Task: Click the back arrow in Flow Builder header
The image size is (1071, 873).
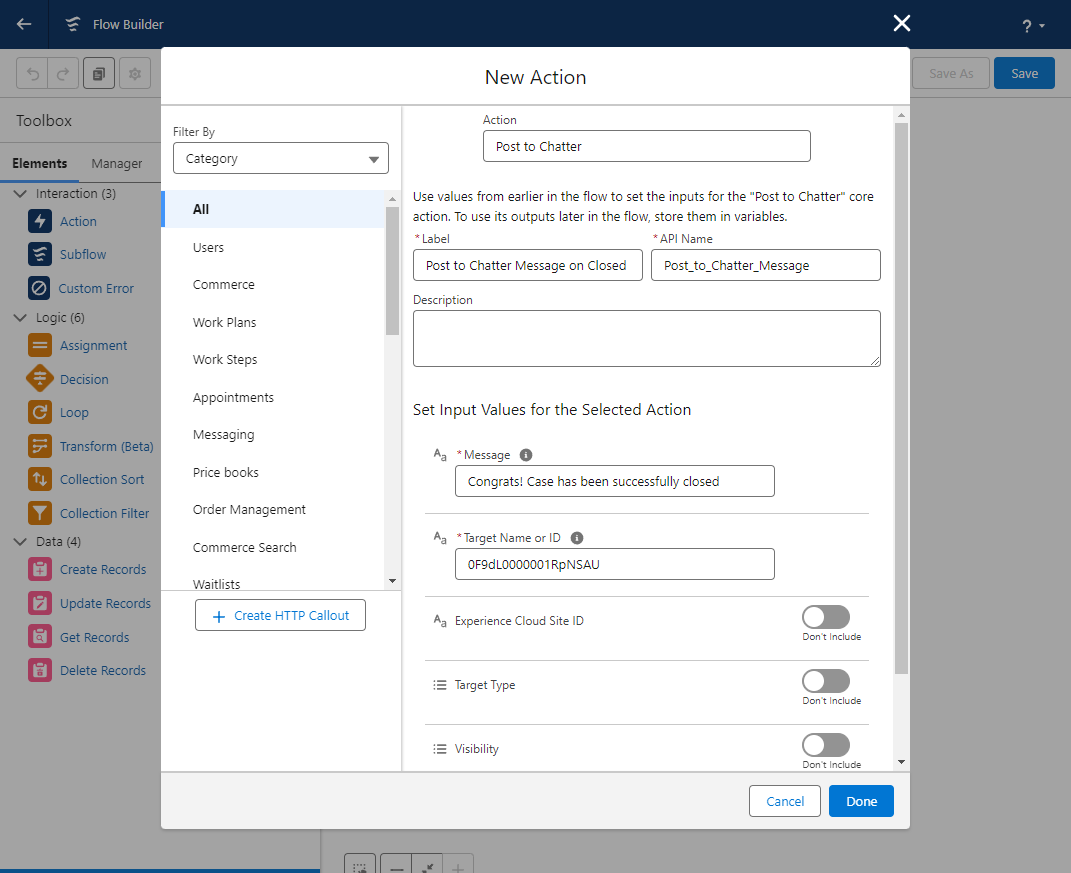Action: pyautogui.click(x=24, y=24)
